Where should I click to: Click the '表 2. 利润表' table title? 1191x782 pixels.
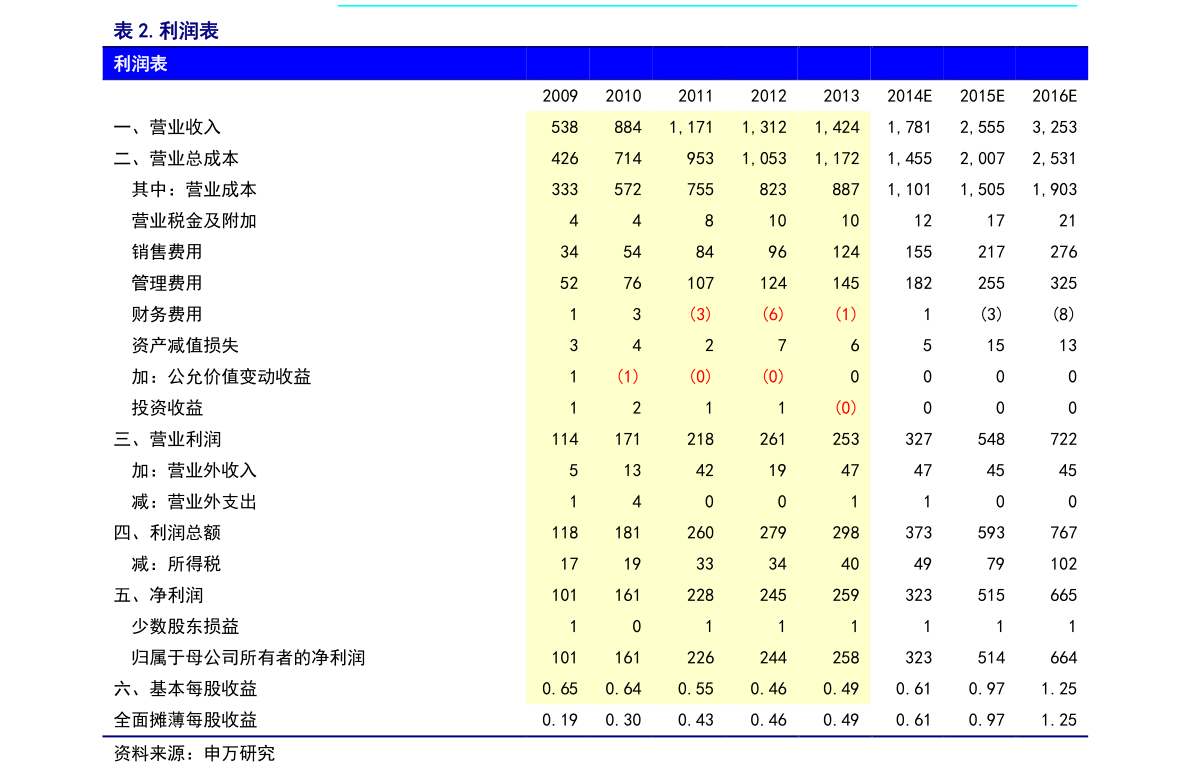166,31
